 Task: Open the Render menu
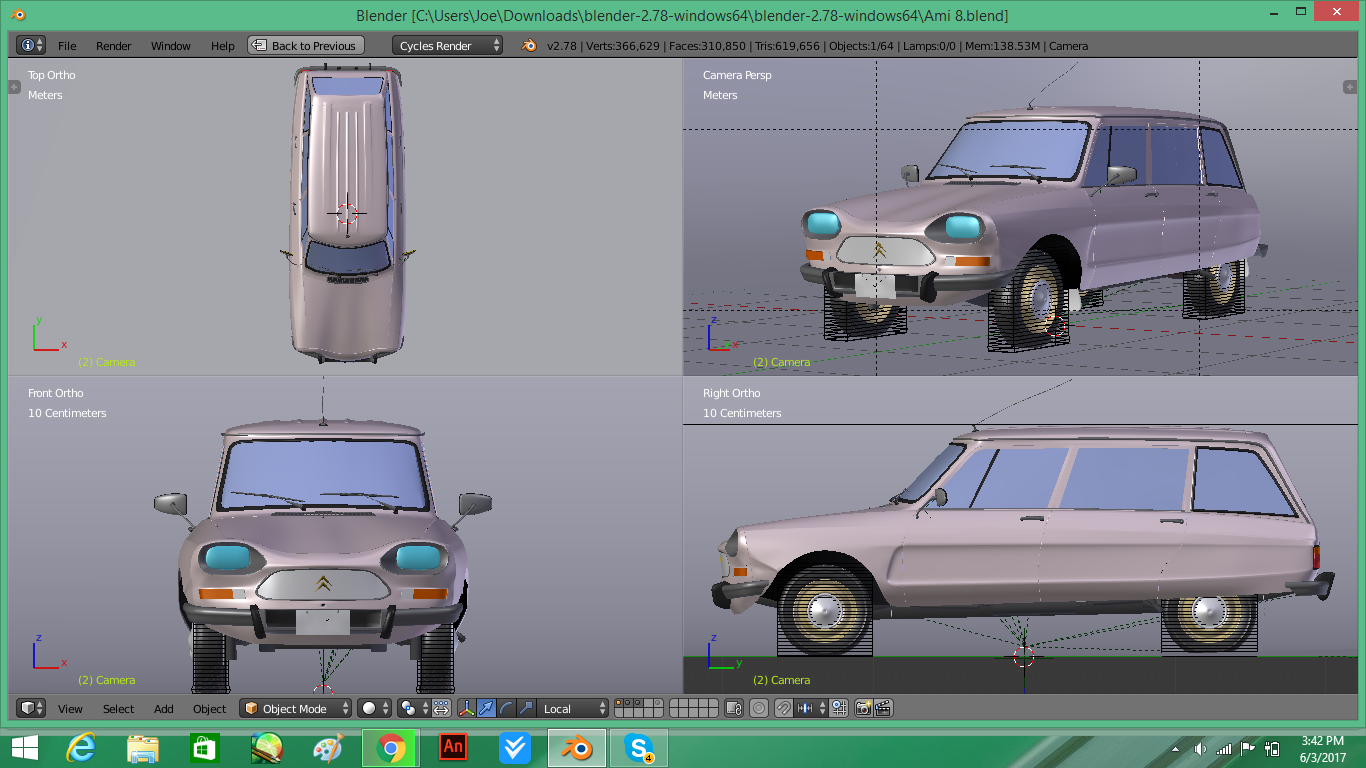(113, 46)
